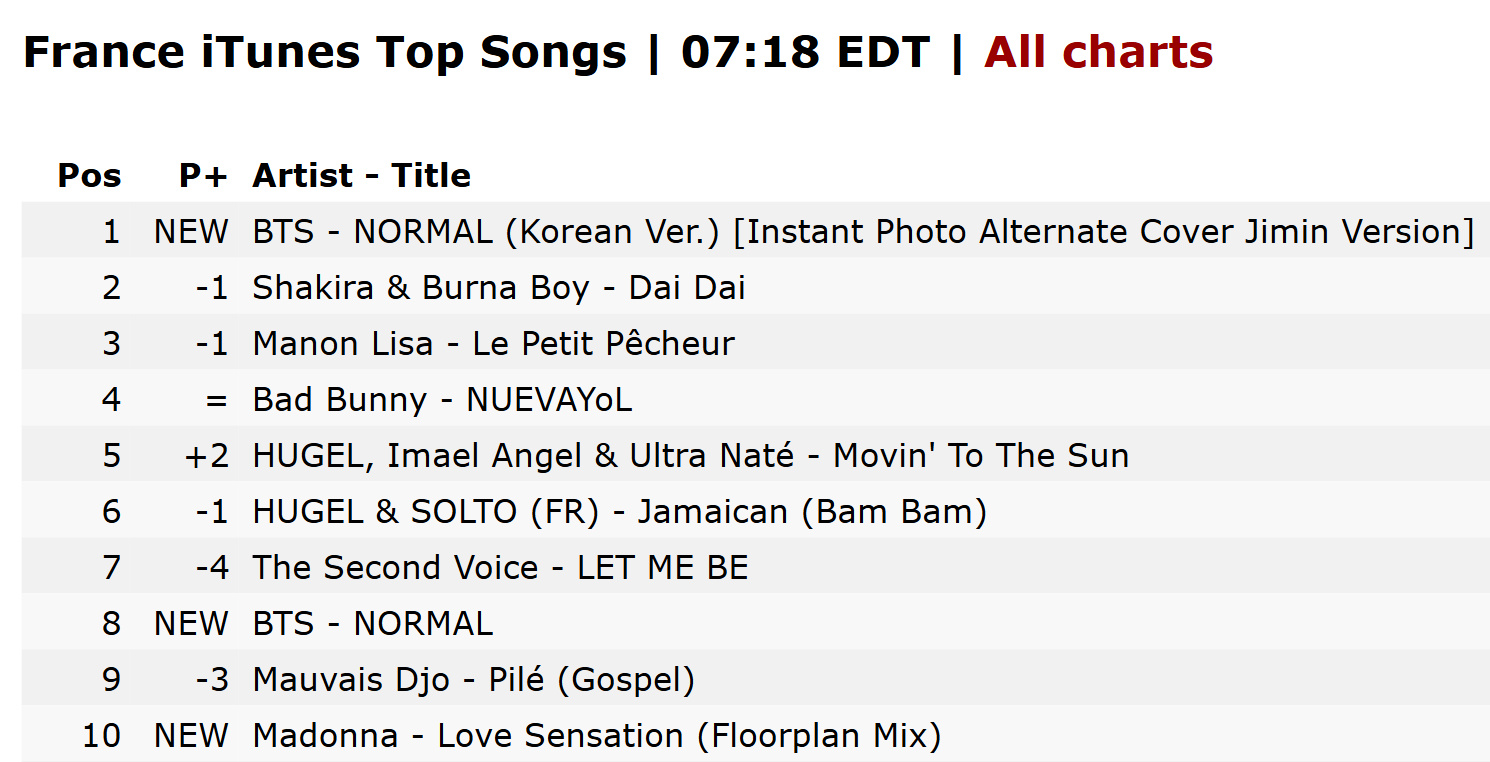Click the -4 position change value
The image size is (1490, 762).
[x=212, y=568]
